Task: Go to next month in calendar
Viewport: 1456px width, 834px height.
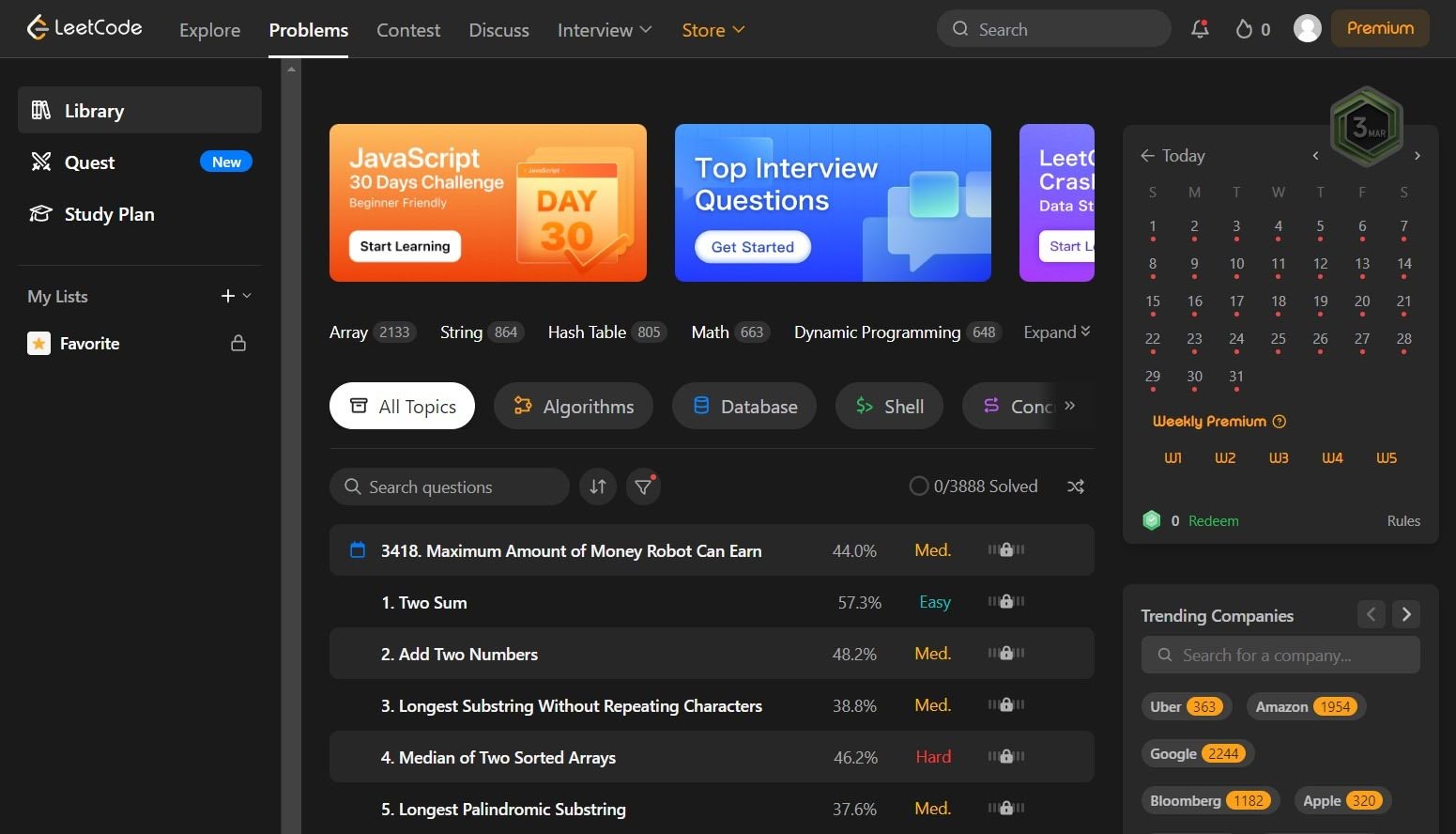Action: click(1418, 156)
